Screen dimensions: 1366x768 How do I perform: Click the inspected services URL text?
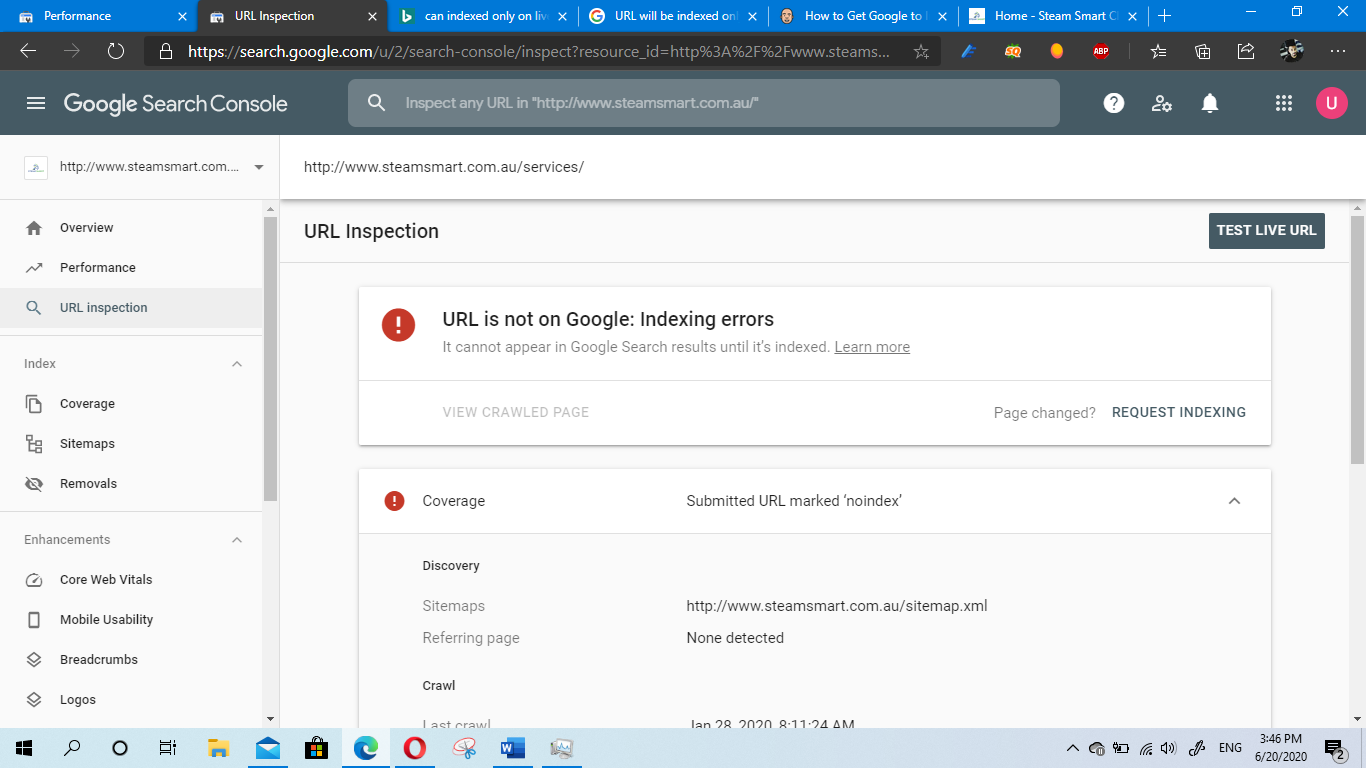[x=444, y=167]
